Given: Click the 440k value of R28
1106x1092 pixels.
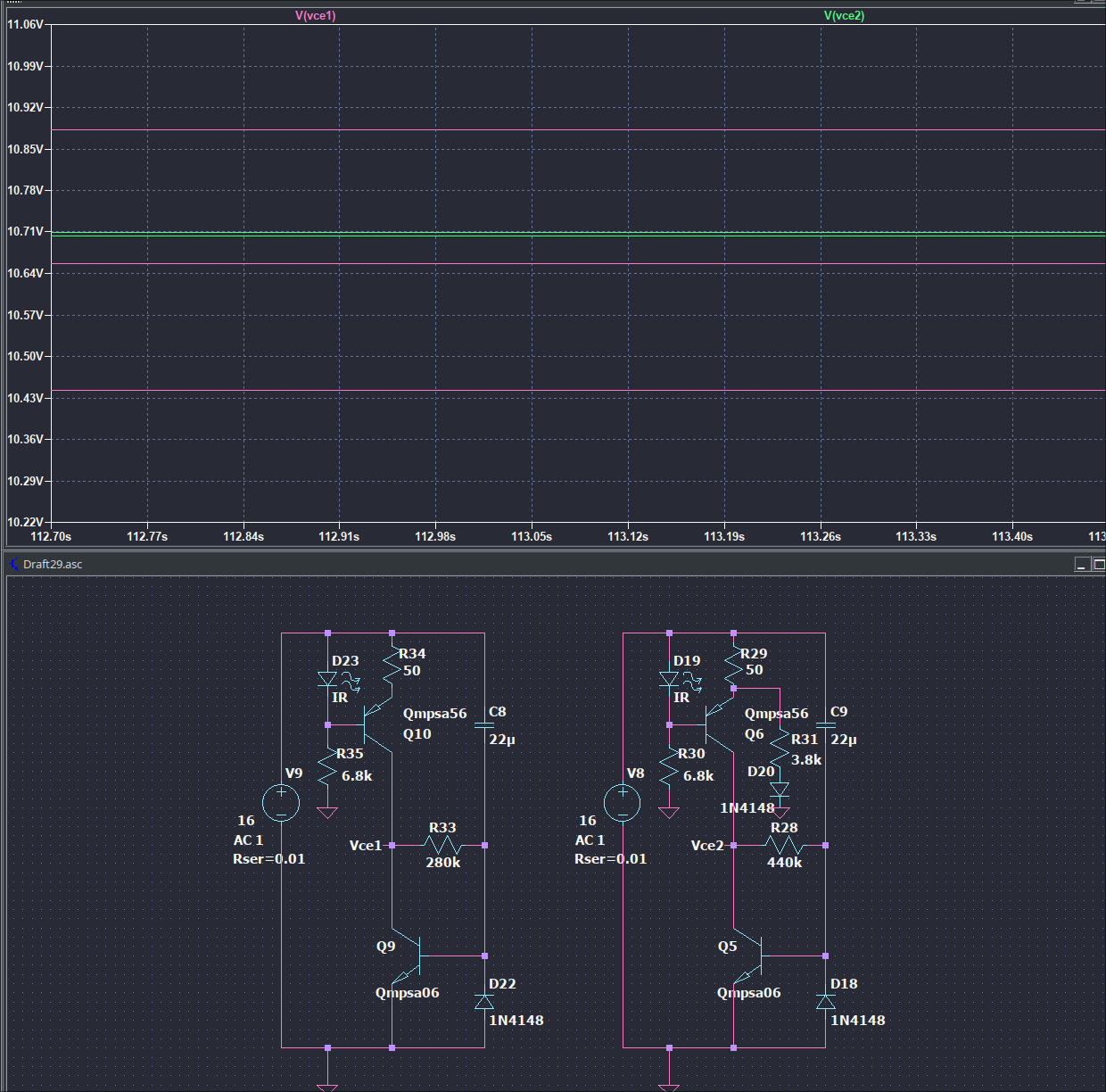Looking at the screenshot, I should coord(785,863).
